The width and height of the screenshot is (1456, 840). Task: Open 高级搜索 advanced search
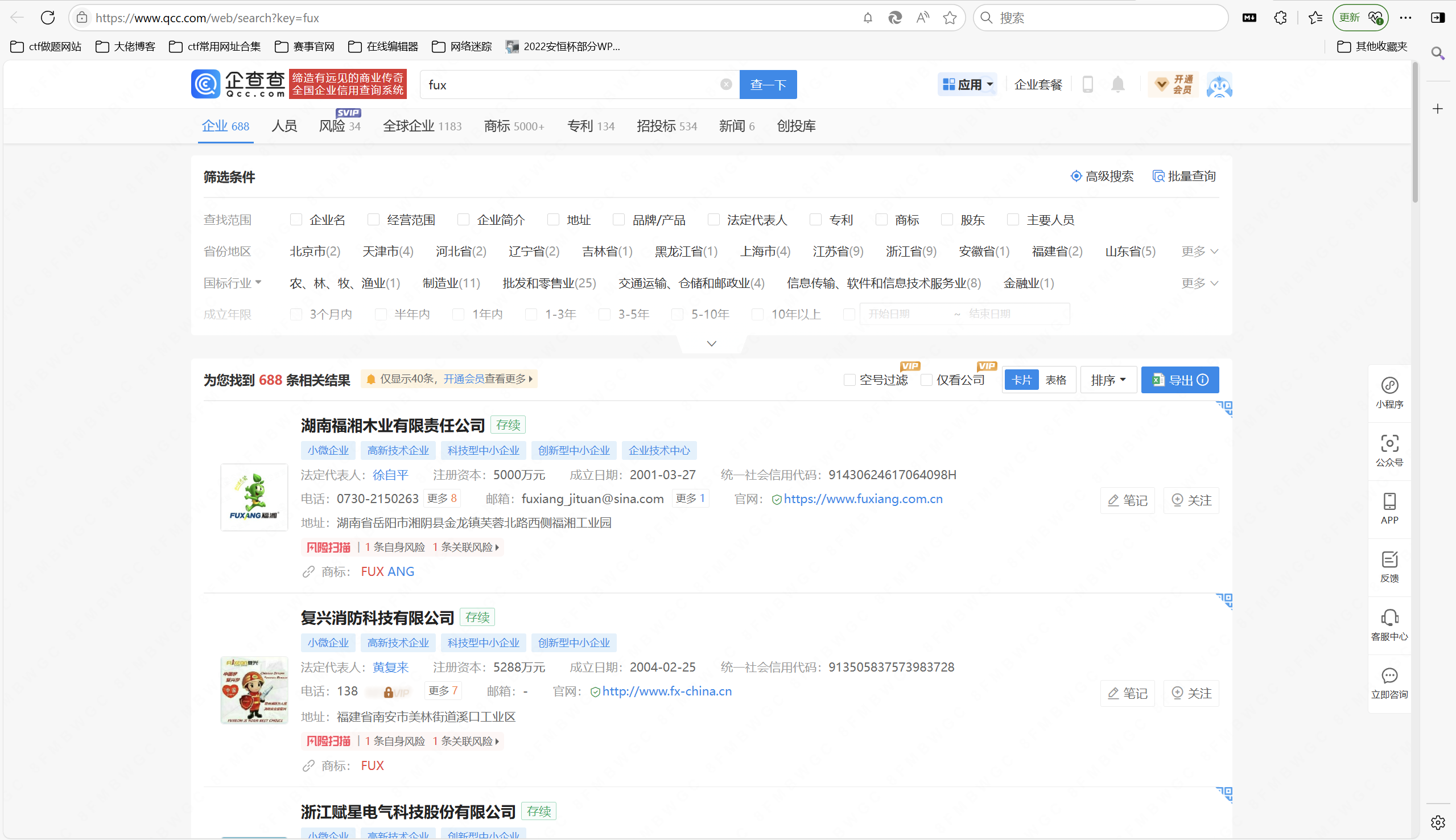pyautogui.click(x=1102, y=176)
